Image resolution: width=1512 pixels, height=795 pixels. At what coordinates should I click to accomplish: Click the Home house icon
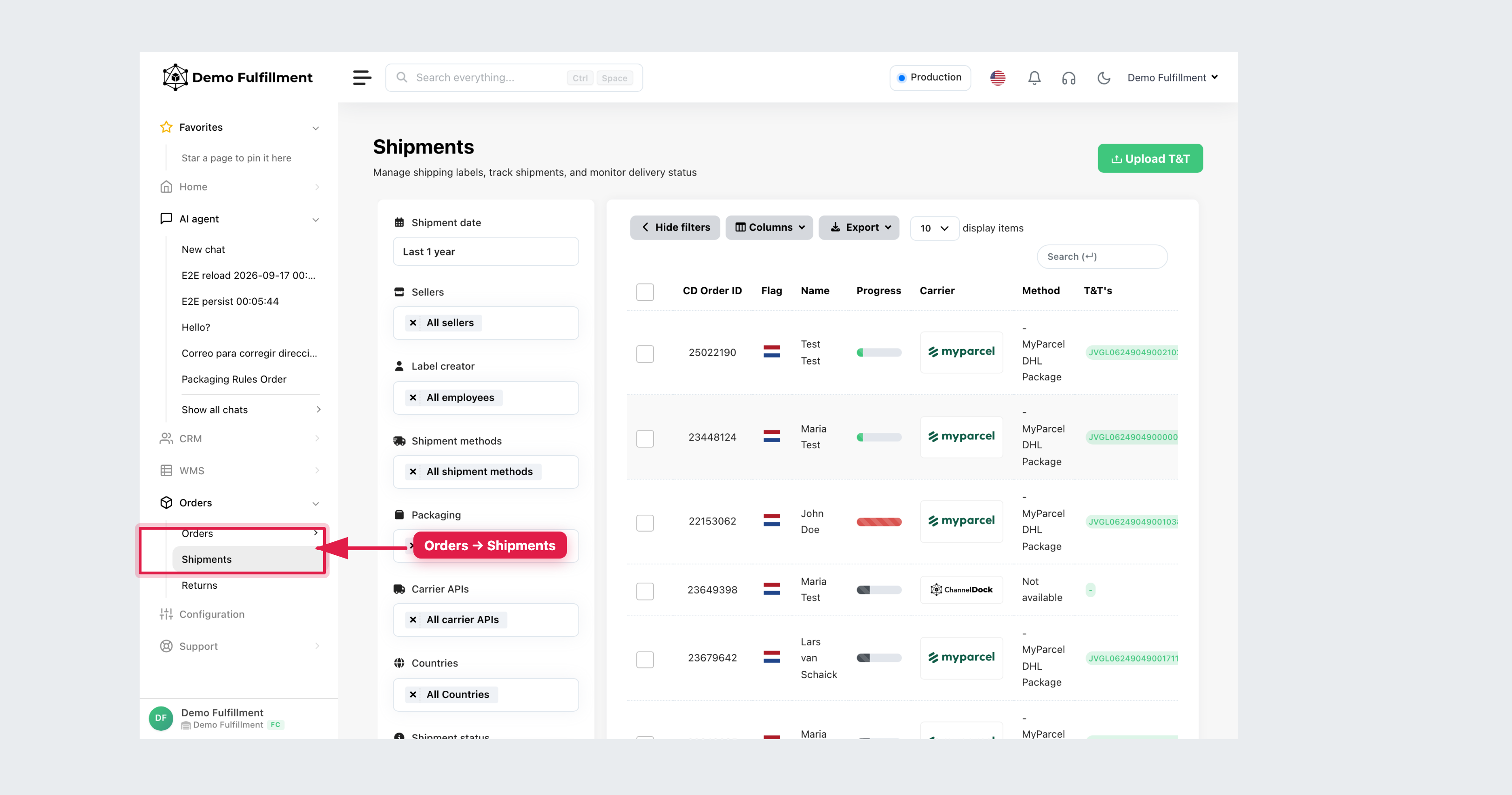[166, 187]
